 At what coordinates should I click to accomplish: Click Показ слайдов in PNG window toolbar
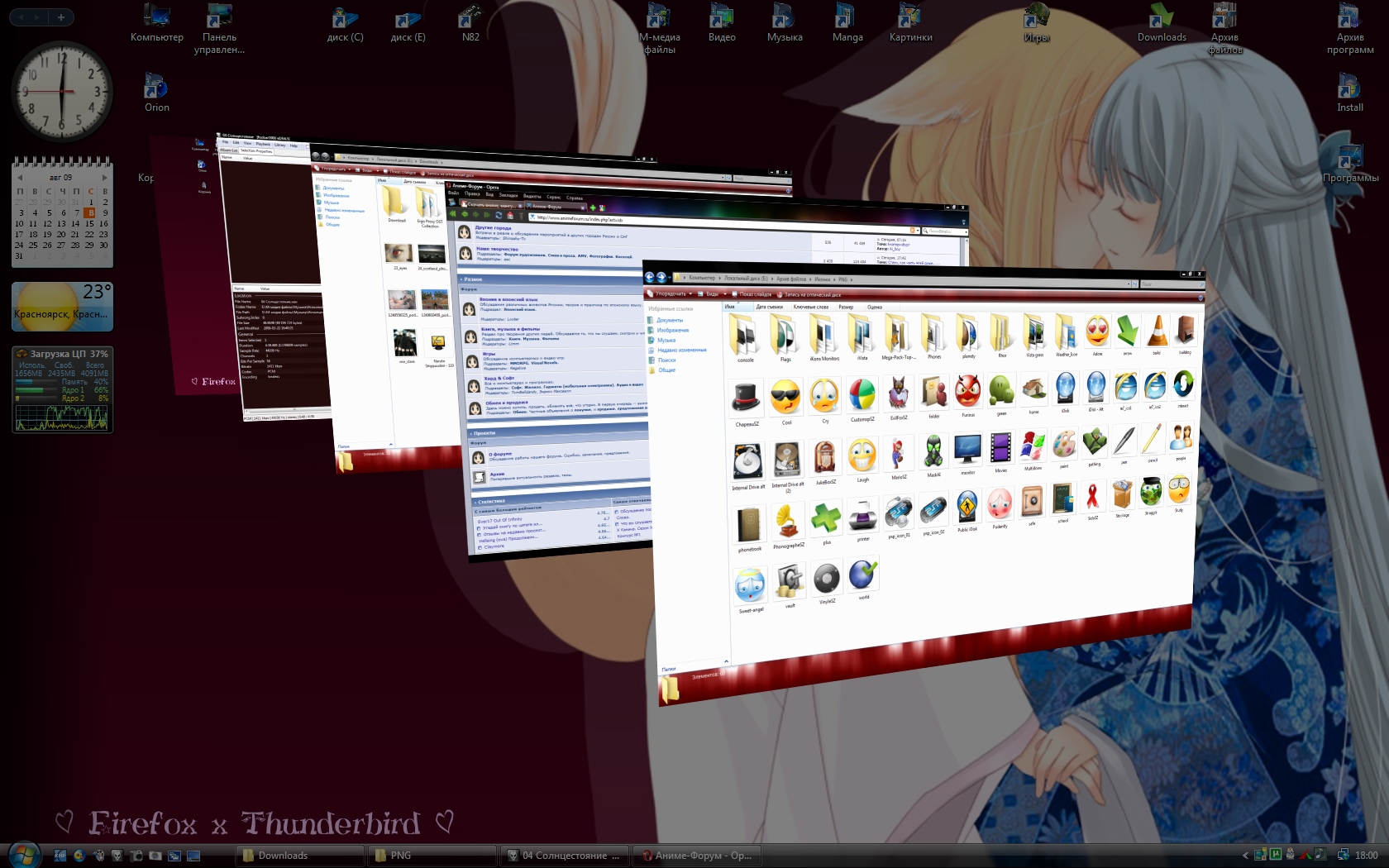click(x=751, y=294)
